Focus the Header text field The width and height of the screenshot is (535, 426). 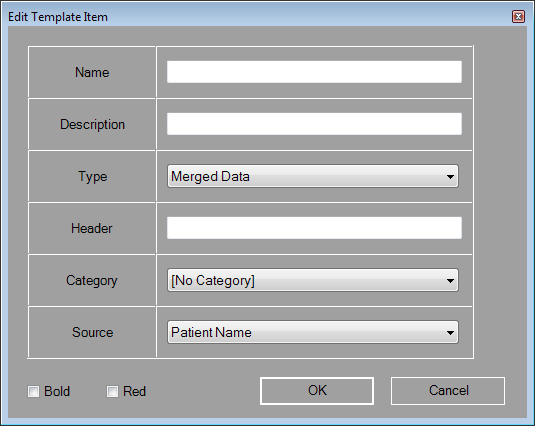(314, 228)
